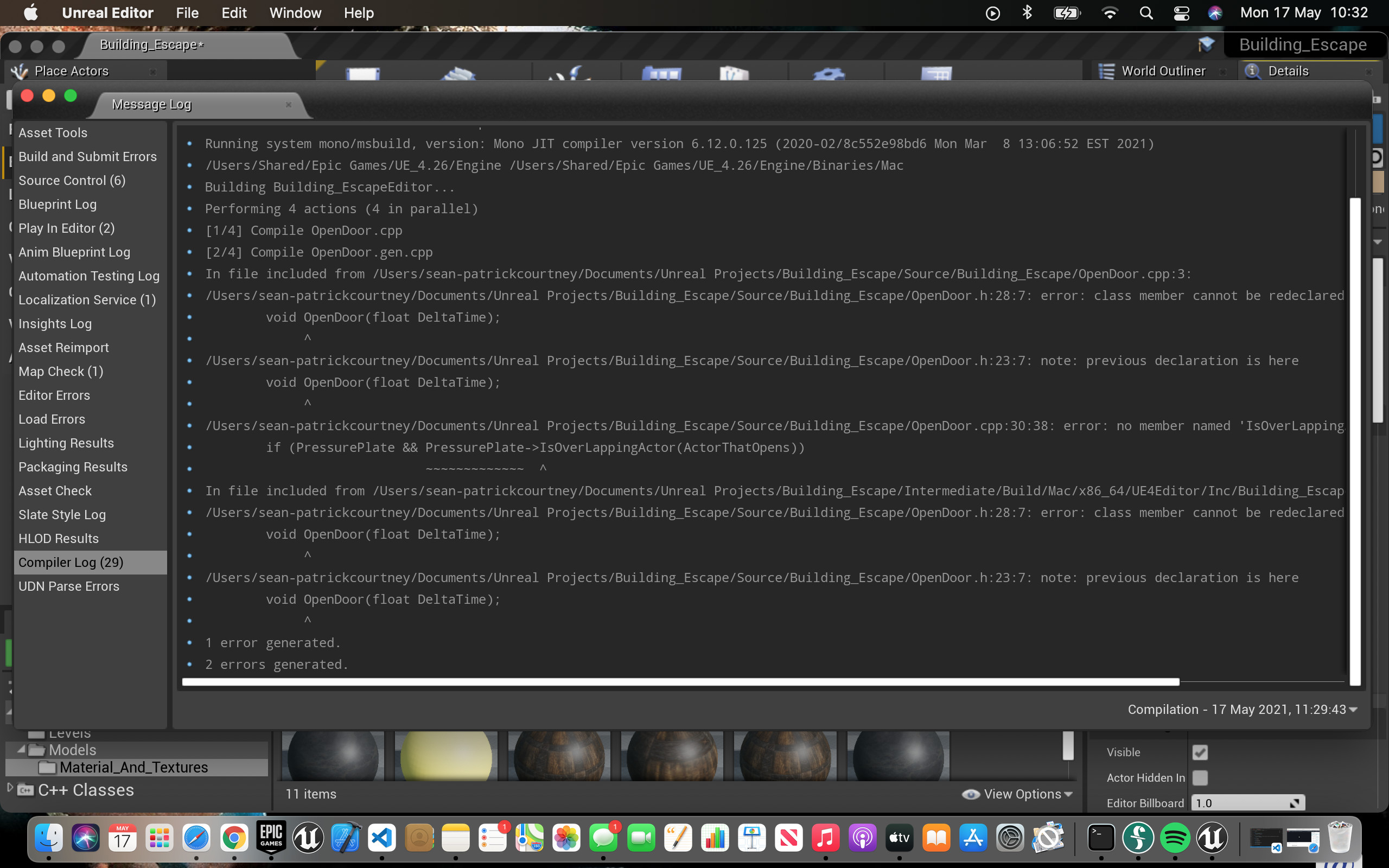Screen dimensions: 1389x868
Task: Open Spotlight search from the menu bar
Action: pos(1145,12)
